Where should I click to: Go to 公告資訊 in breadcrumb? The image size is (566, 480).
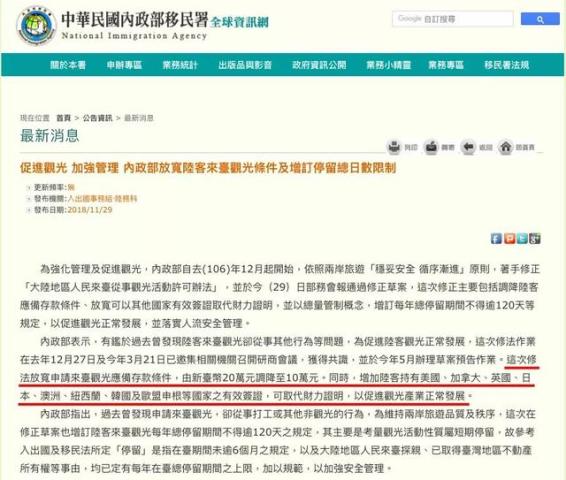tap(97, 118)
